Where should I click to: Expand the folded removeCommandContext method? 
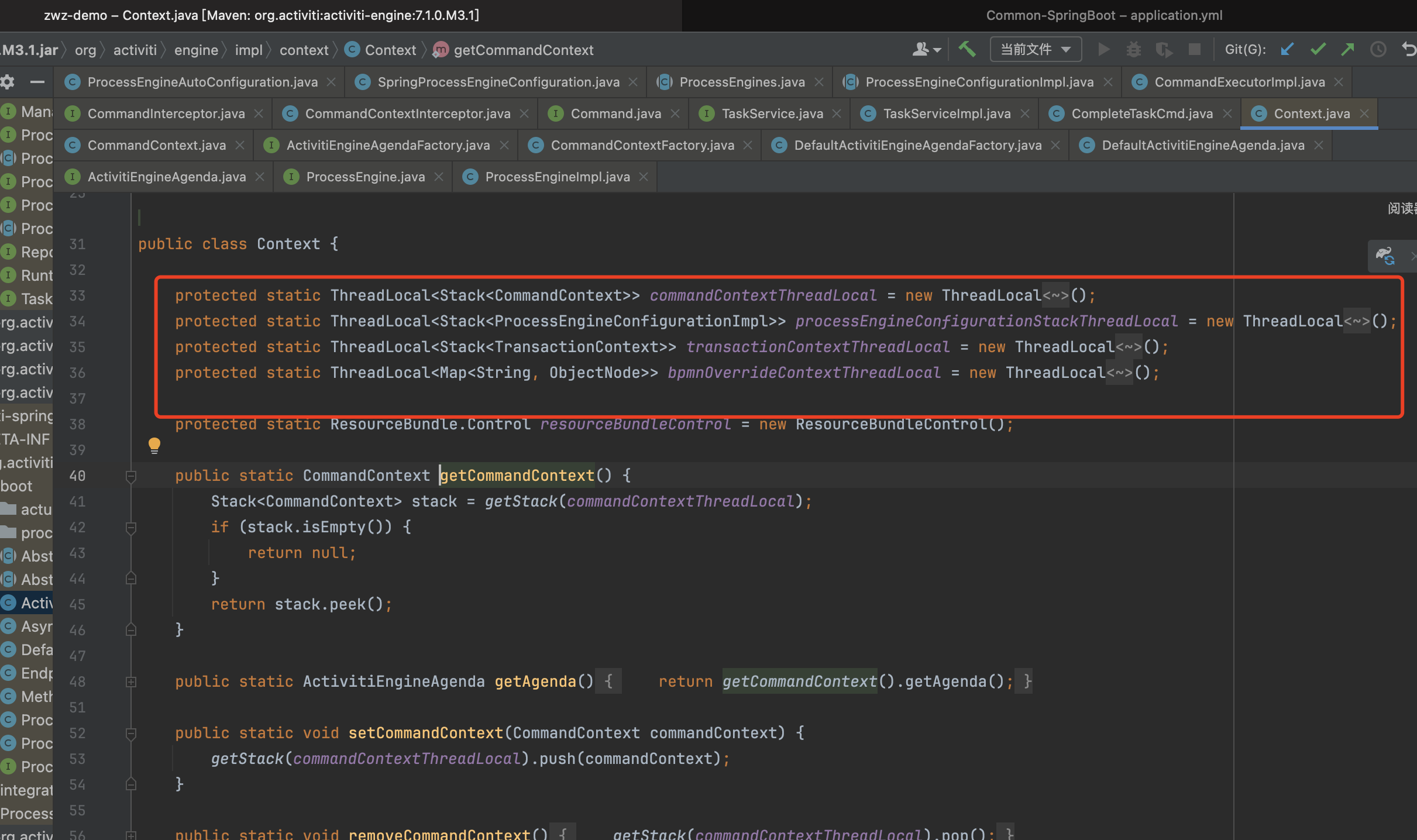click(131, 835)
